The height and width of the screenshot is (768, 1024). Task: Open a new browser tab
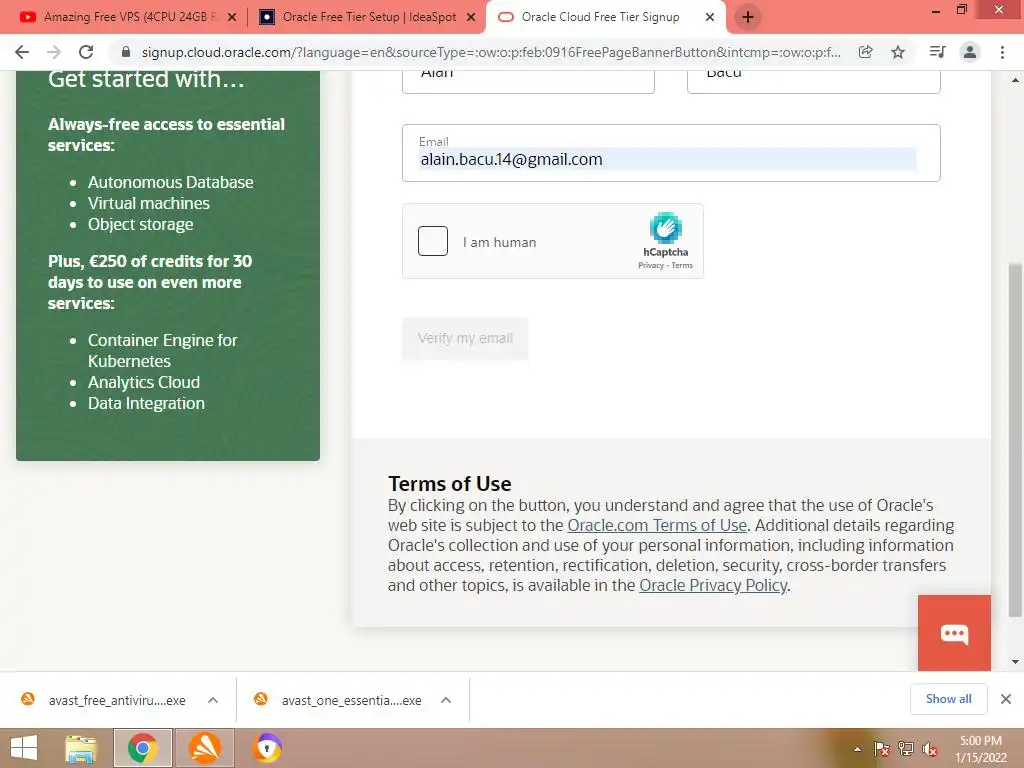point(748,17)
